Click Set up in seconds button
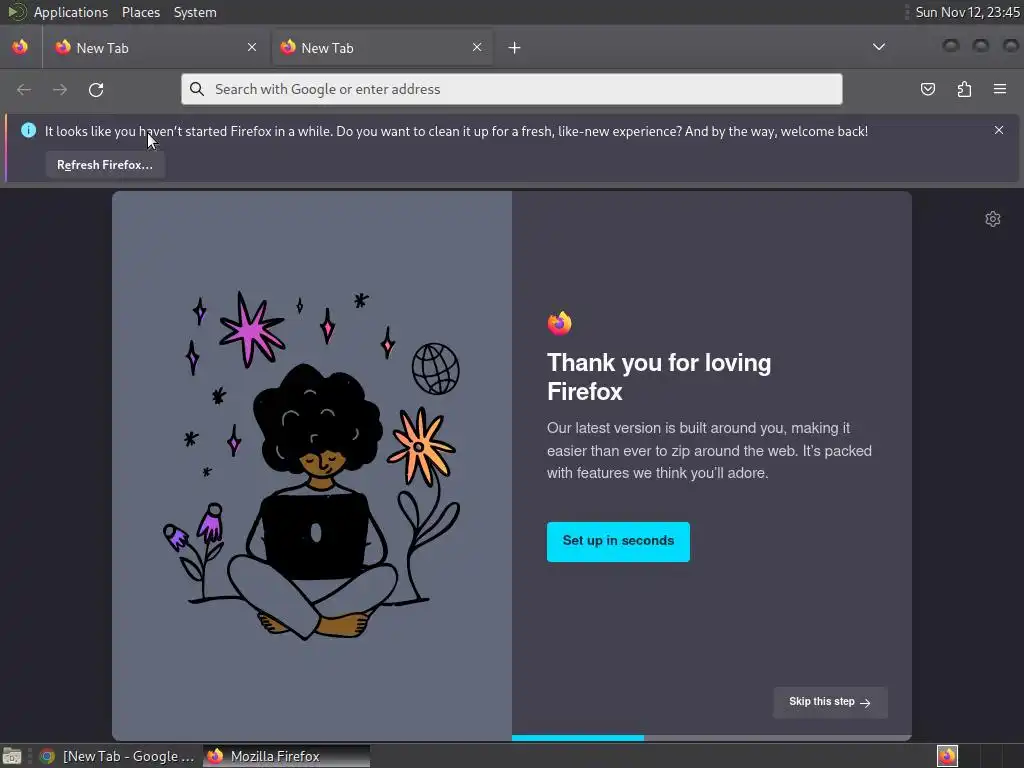 (618, 541)
